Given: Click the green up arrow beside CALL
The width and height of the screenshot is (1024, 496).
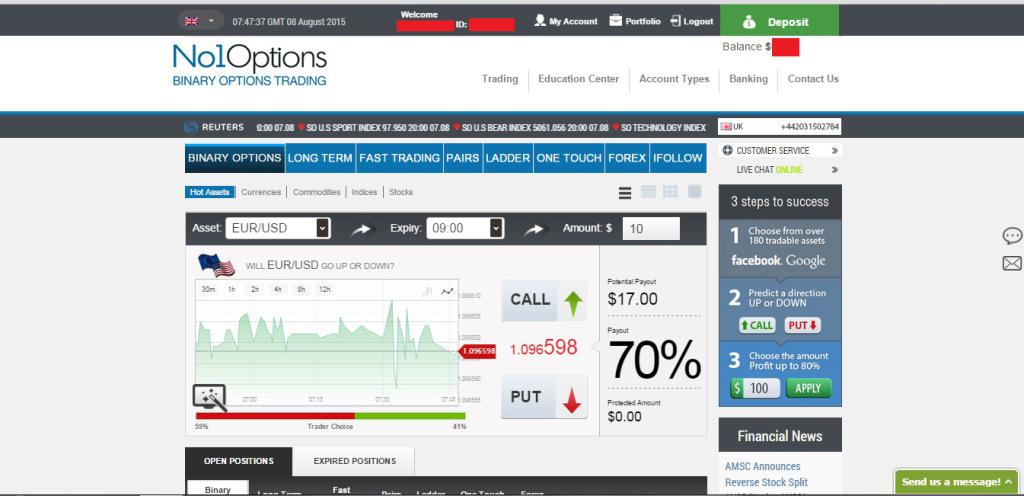Looking at the screenshot, I should click(573, 303).
